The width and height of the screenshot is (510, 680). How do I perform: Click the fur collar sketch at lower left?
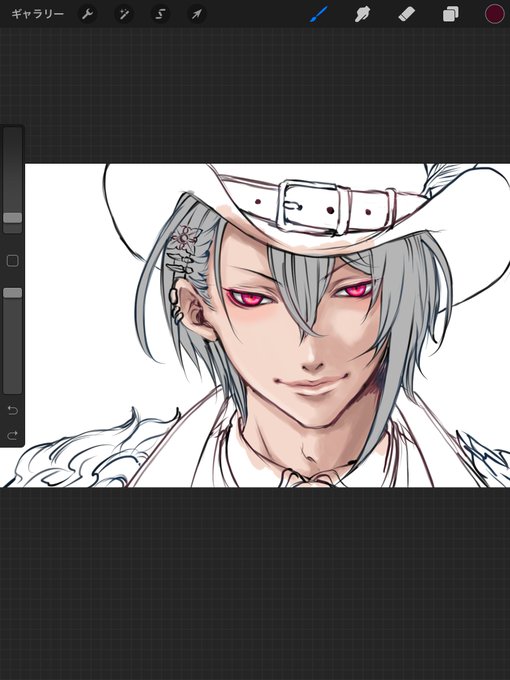point(93,451)
